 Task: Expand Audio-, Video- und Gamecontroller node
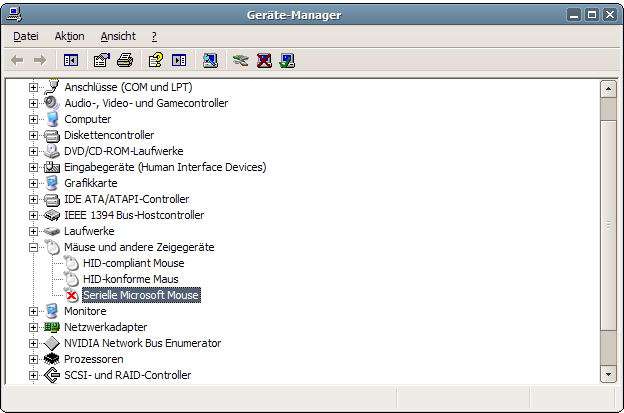click(33, 103)
